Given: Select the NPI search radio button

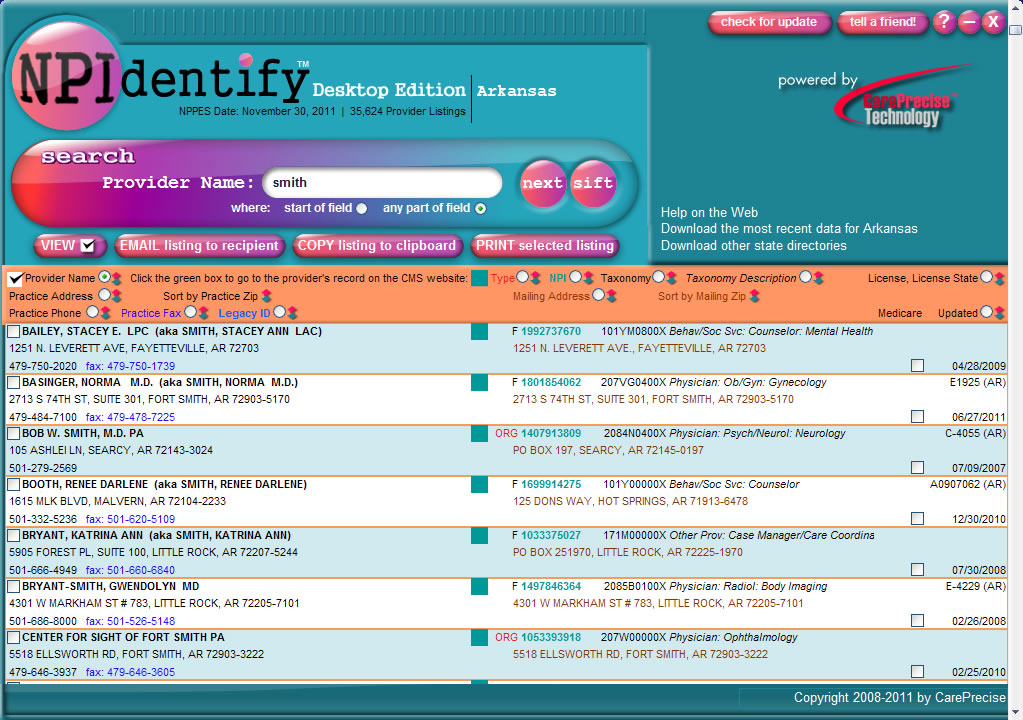Looking at the screenshot, I should 575,277.
